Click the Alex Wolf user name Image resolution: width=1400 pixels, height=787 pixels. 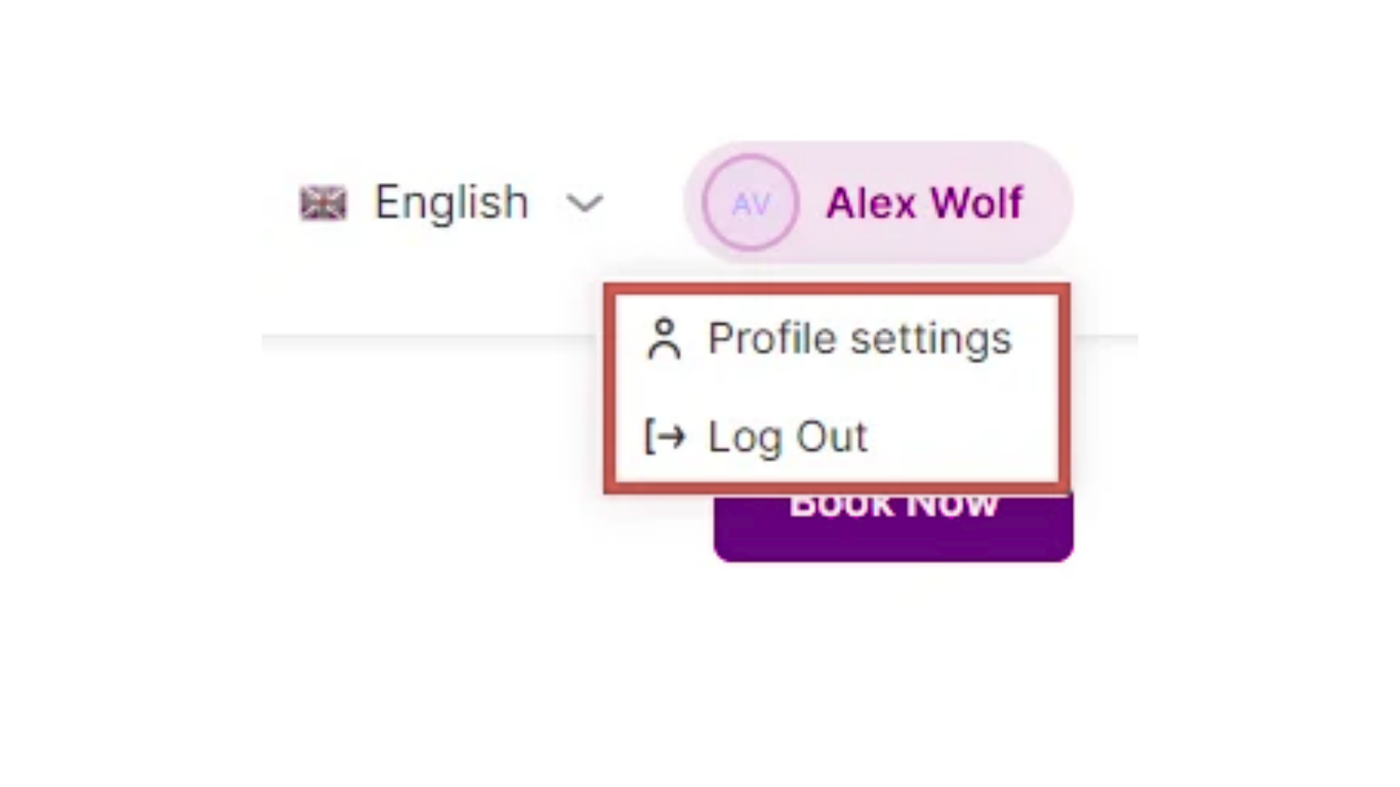pos(924,204)
